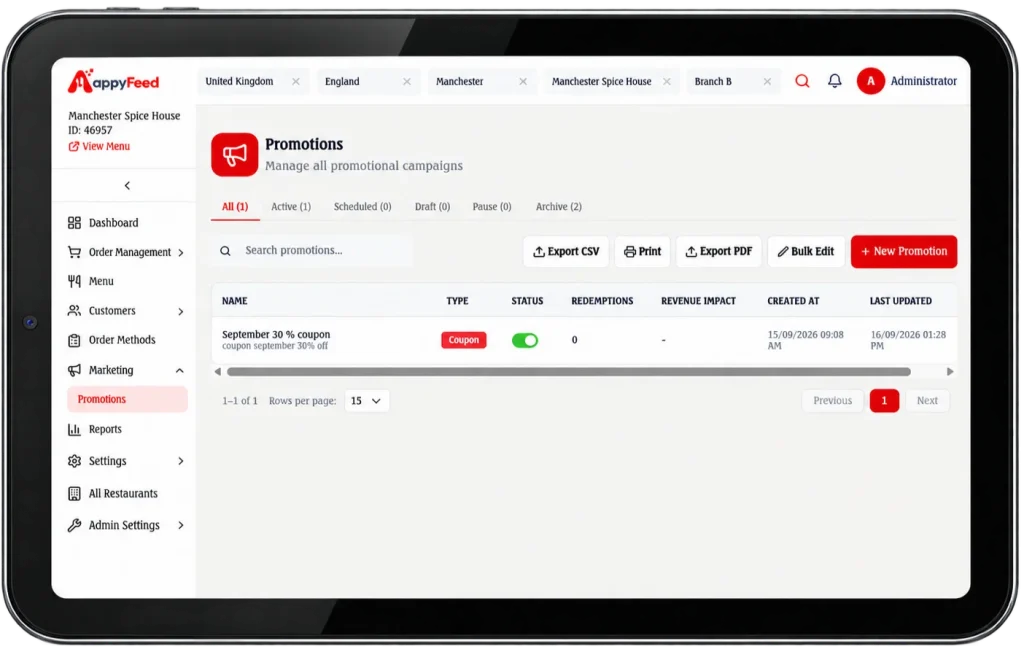This screenshot has width=1024, height=649.
Task: Click the Order Methods clipboard icon
Action: pyautogui.click(x=74, y=340)
